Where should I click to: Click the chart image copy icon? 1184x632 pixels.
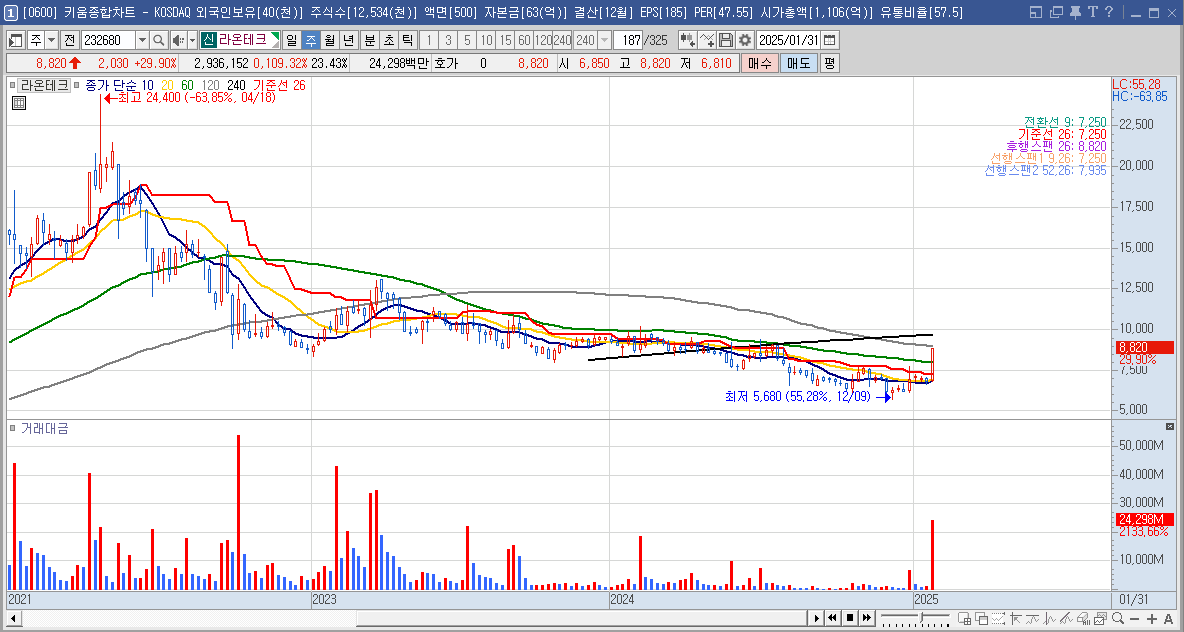(1100, 618)
